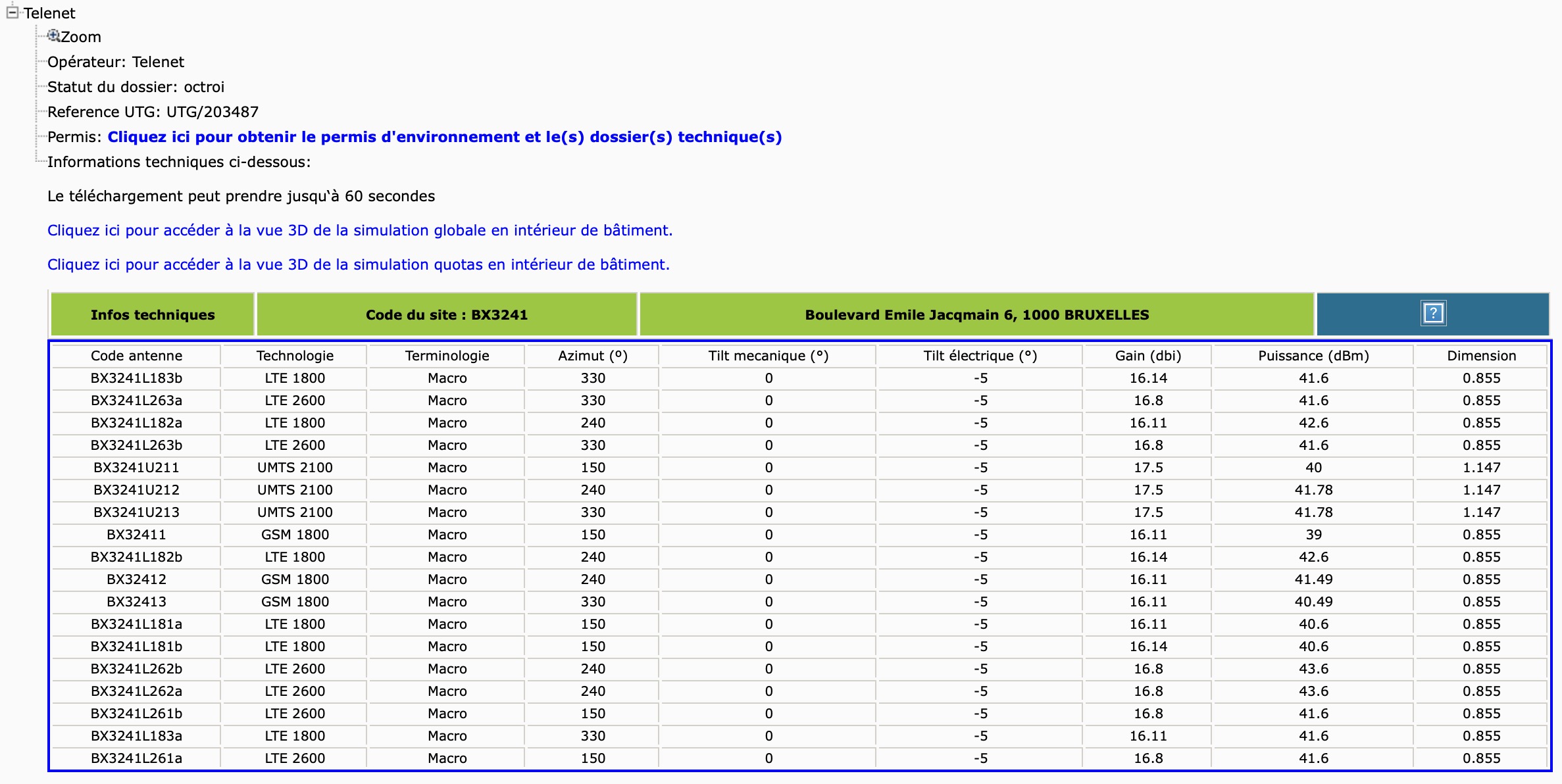Click the Technologie column header
This screenshot has width=1562, height=784.
pos(295,356)
